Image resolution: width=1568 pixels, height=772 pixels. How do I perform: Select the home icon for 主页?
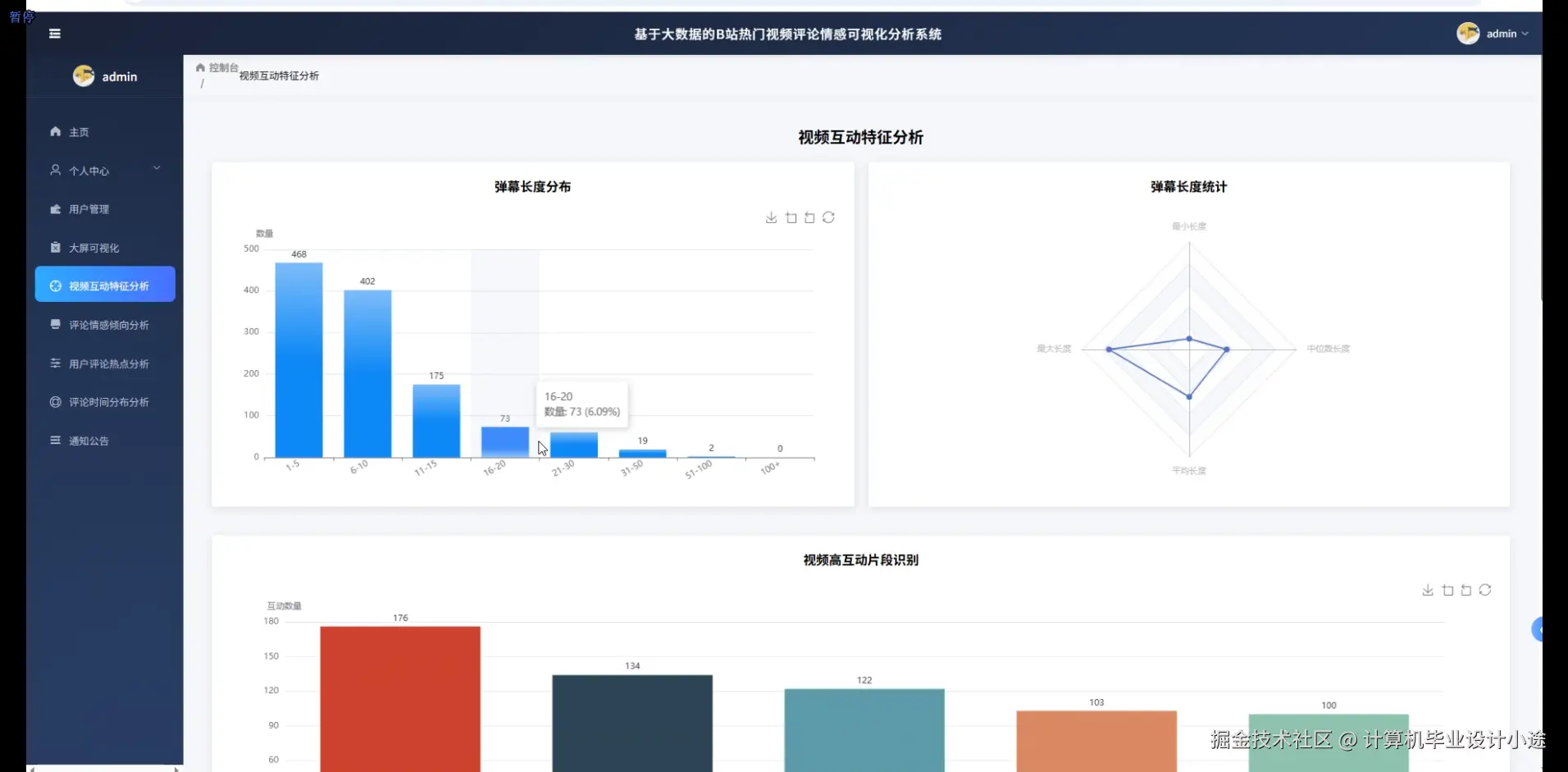click(x=54, y=131)
